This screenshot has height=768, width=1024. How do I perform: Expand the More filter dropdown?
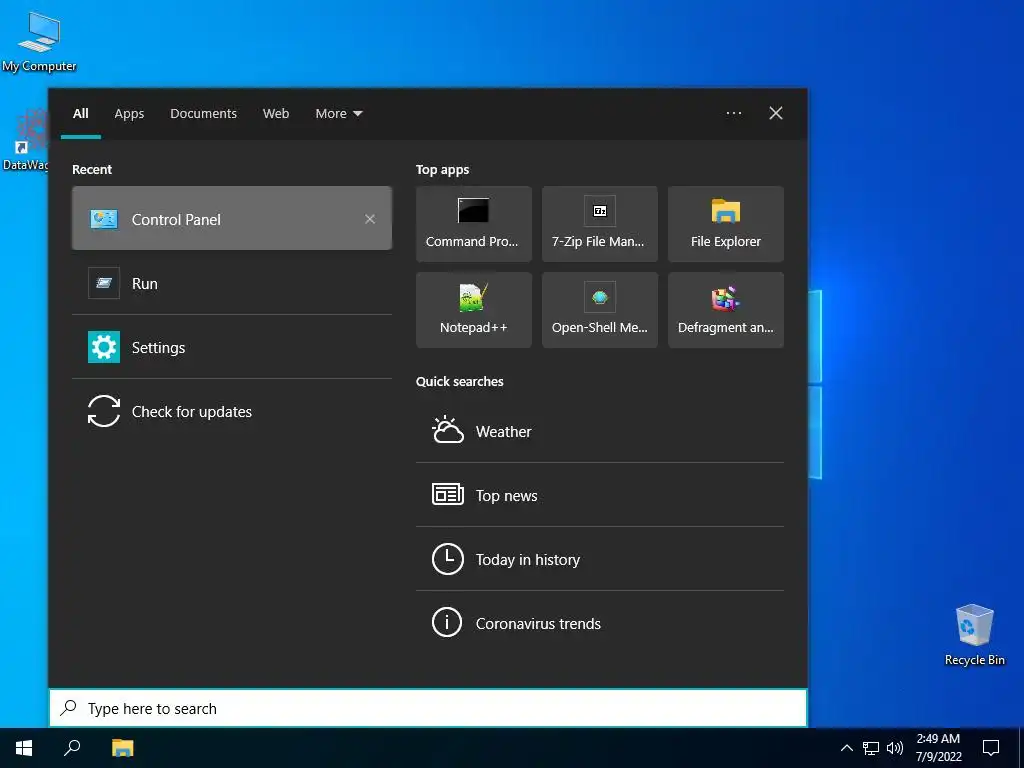pyautogui.click(x=338, y=113)
